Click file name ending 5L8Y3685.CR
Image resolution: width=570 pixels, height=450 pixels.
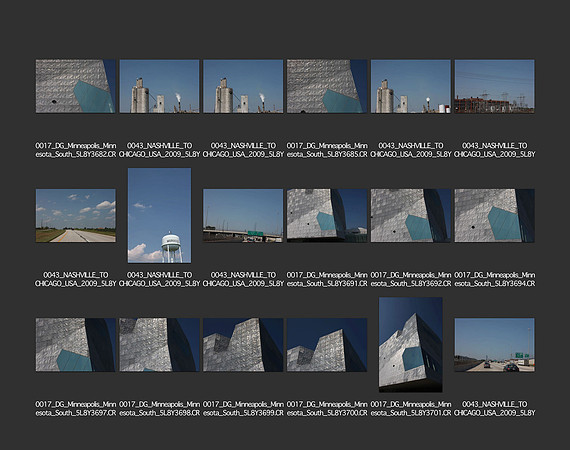[x=327, y=150]
